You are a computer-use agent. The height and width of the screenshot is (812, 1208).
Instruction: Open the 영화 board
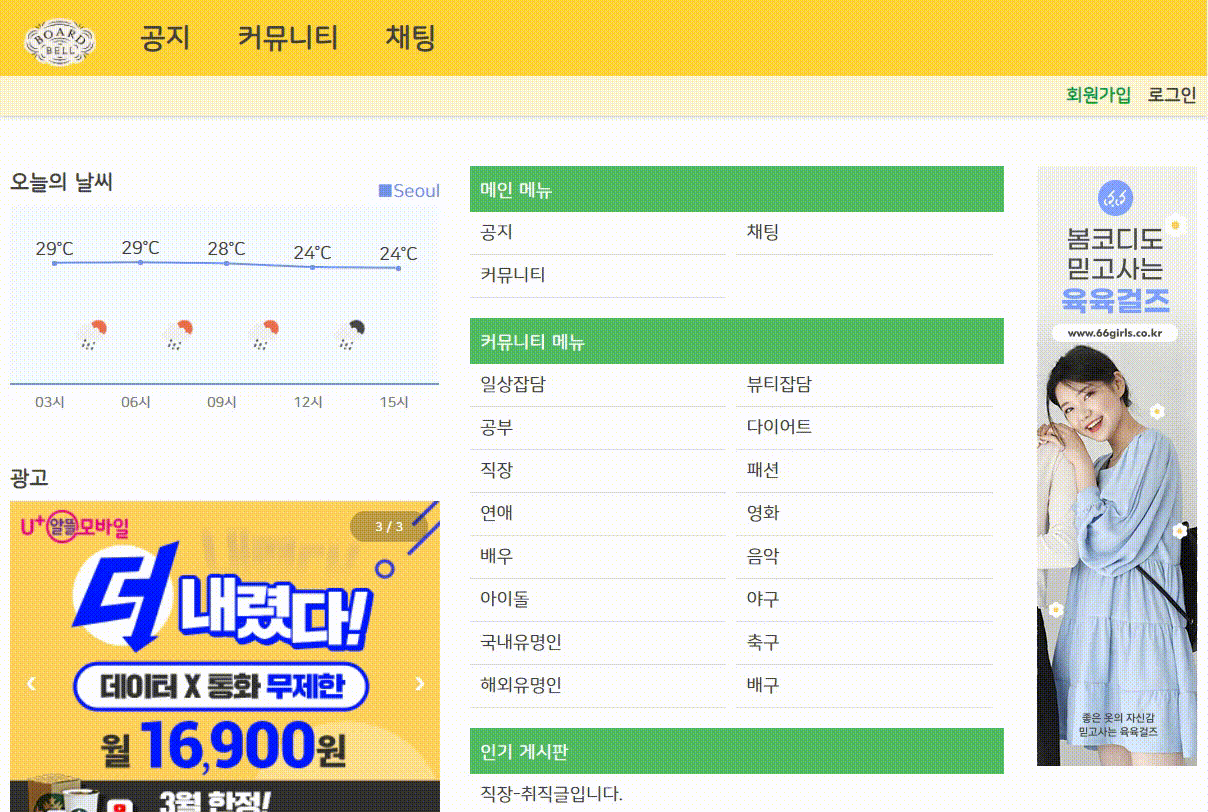click(x=865, y=514)
